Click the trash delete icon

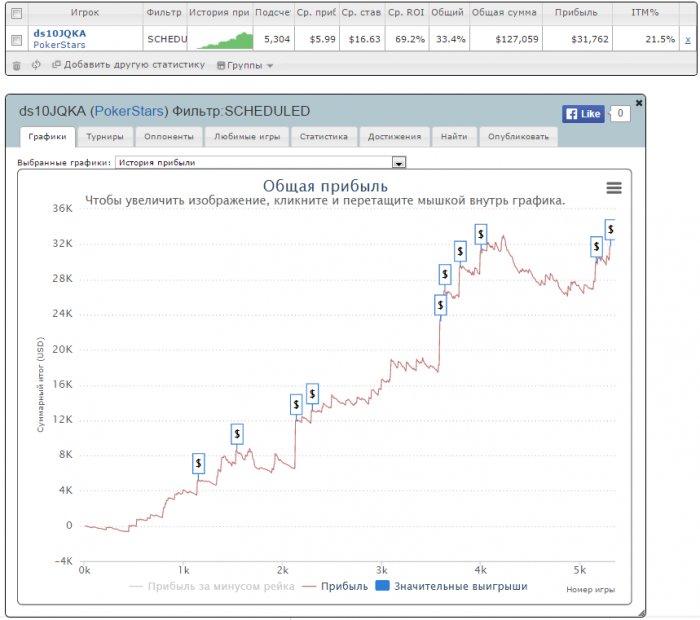(17, 66)
